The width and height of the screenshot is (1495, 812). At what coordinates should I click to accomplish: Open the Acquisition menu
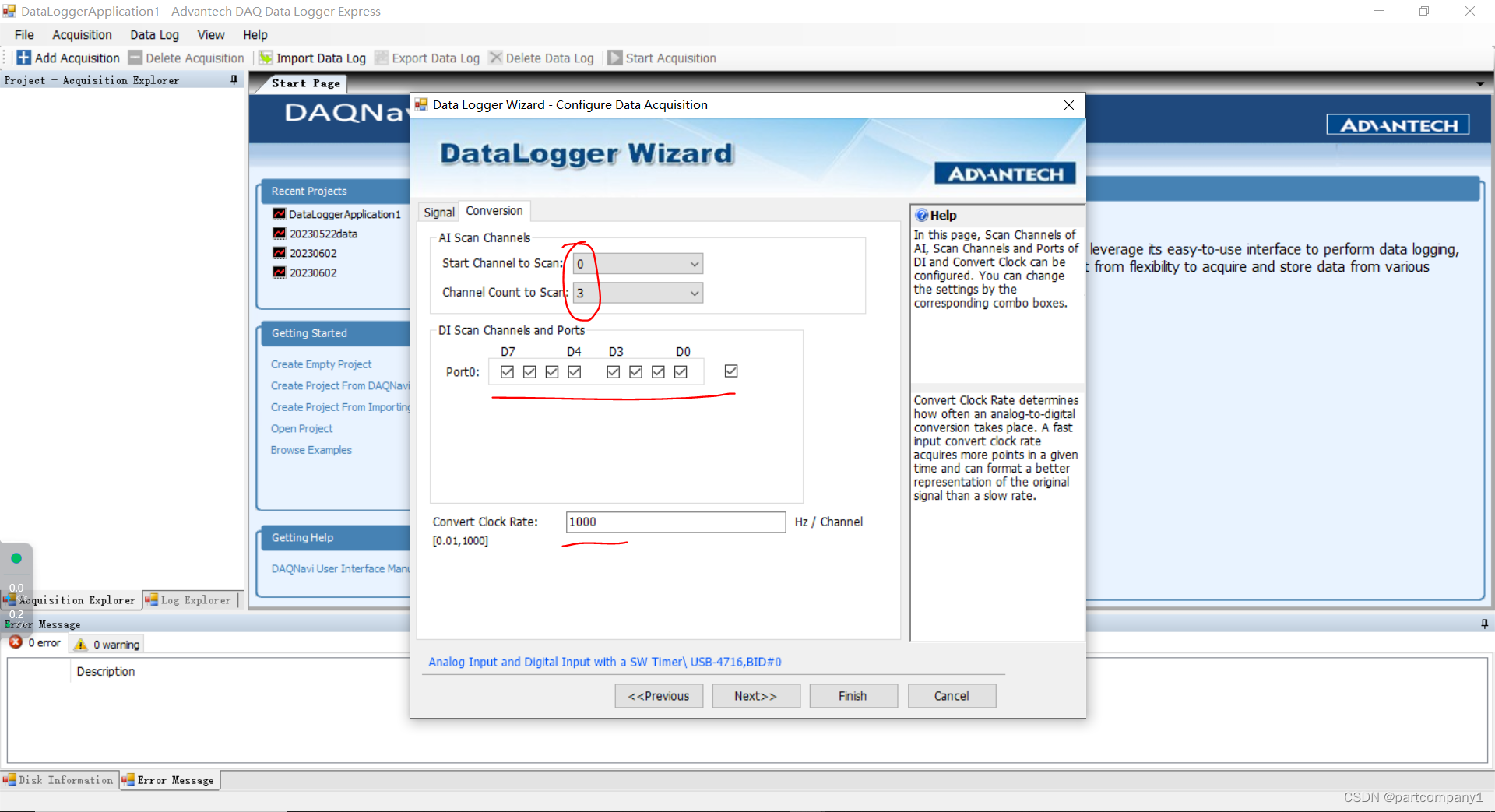pyautogui.click(x=82, y=35)
